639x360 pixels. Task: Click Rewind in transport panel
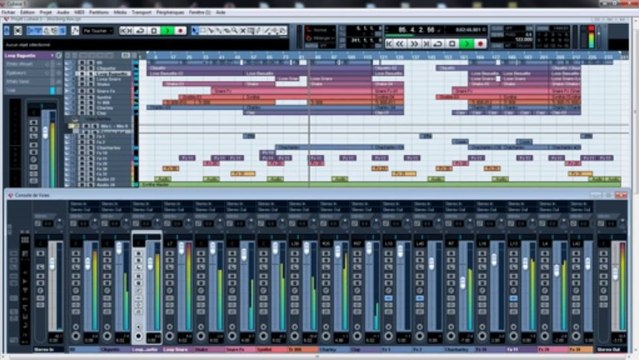[x=401, y=44]
